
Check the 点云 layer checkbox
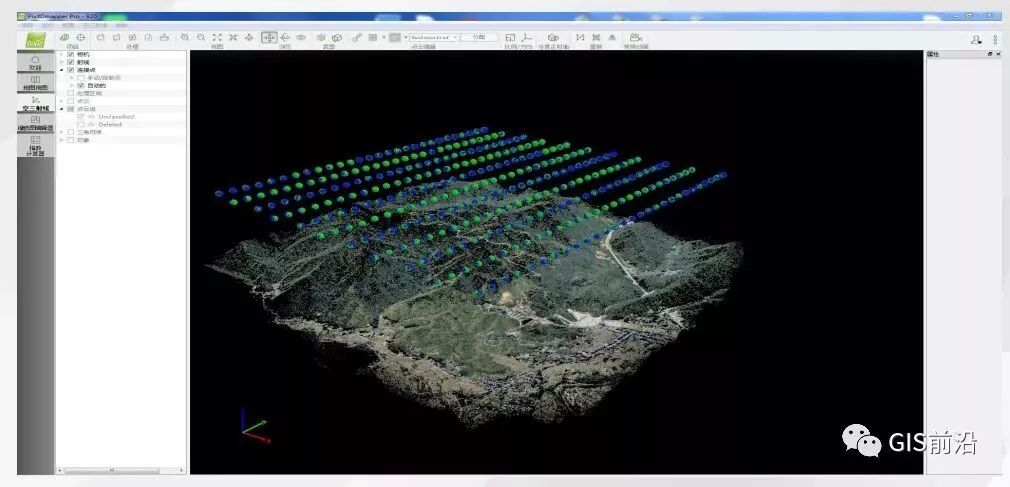tap(71, 101)
